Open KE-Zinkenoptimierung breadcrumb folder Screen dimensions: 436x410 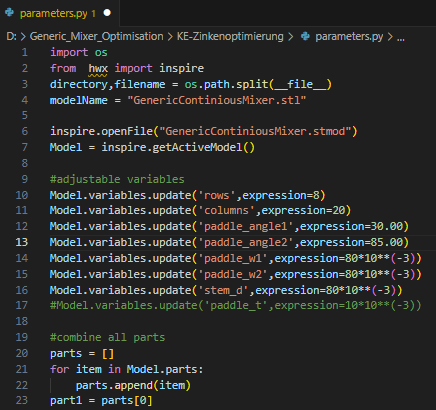coord(230,36)
